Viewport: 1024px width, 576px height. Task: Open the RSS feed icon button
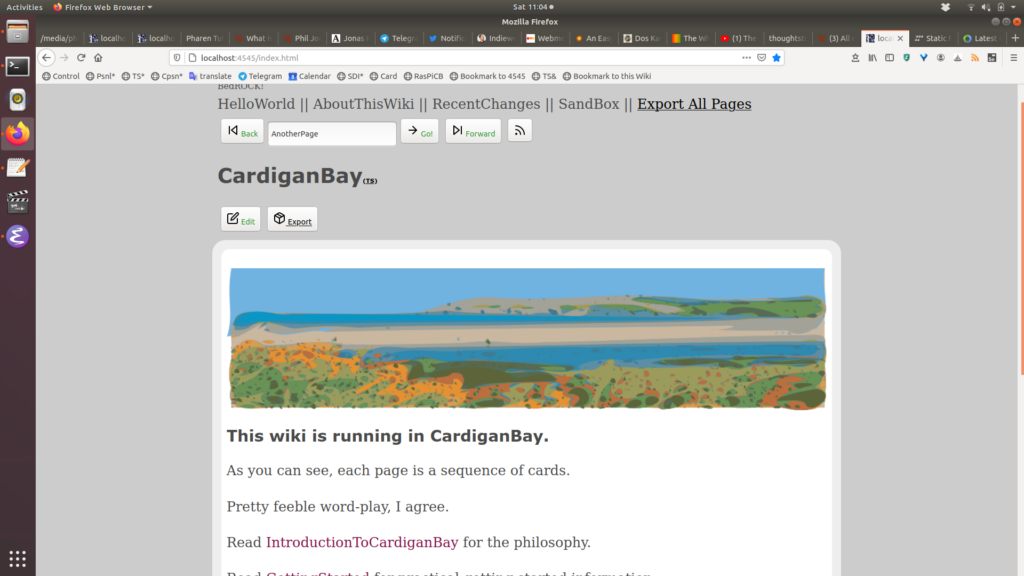click(520, 131)
